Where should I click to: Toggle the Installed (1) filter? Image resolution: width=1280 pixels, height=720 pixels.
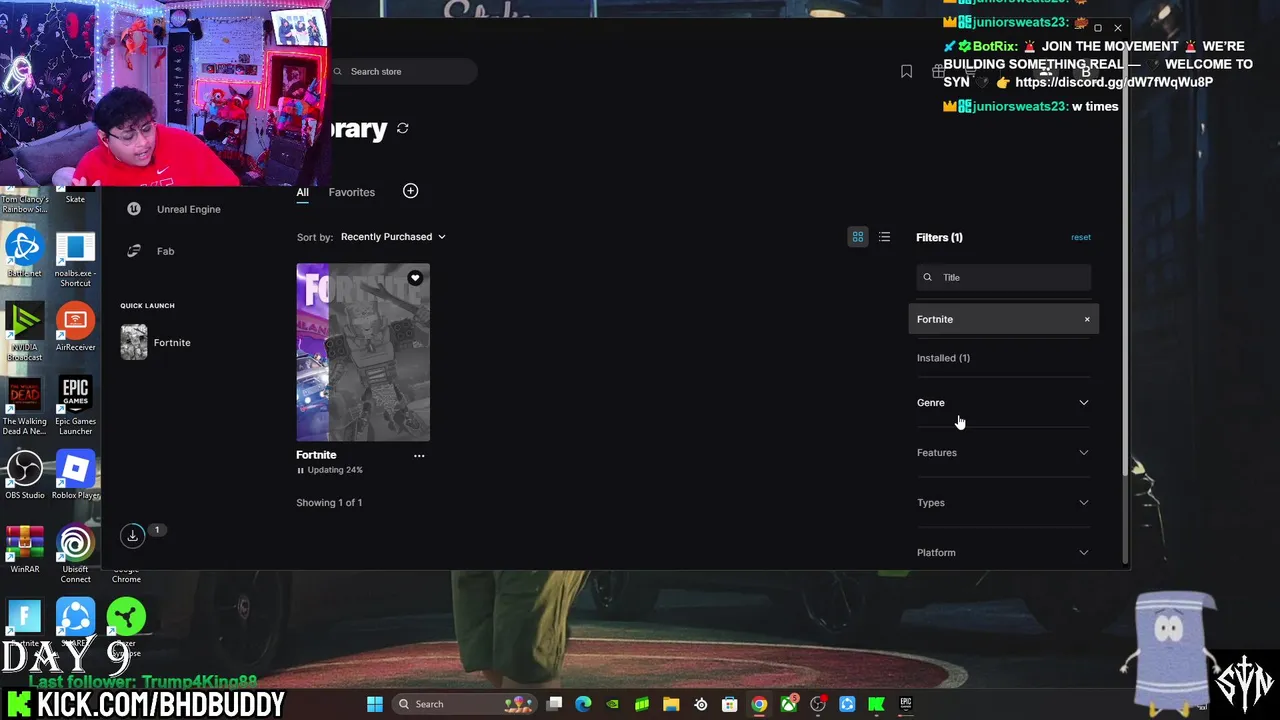pyautogui.click(x=943, y=358)
